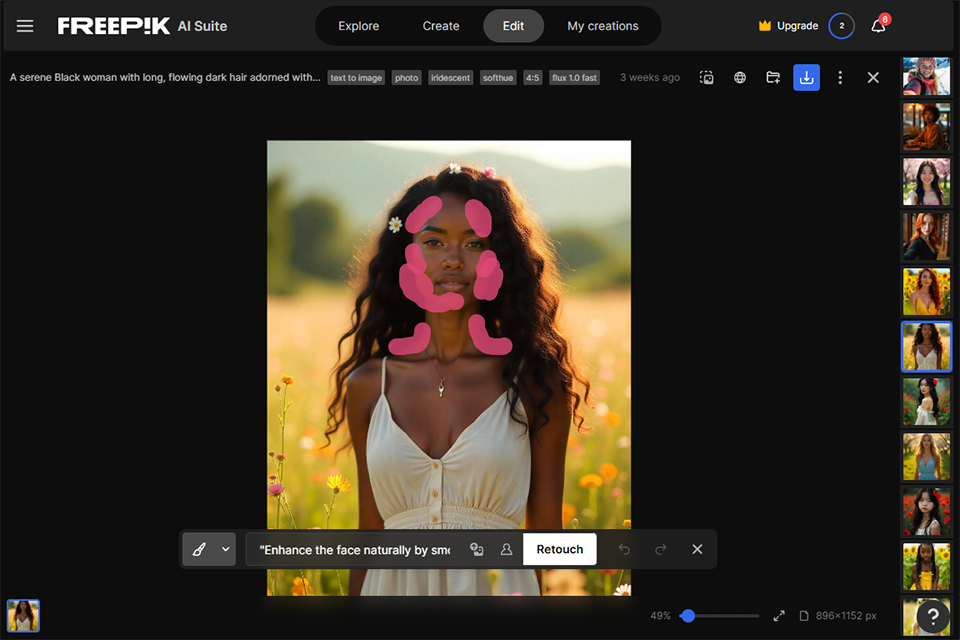The height and width of the screenshot is (640, 960).
Task: Undo the last brush stroke
Action: 624,549
